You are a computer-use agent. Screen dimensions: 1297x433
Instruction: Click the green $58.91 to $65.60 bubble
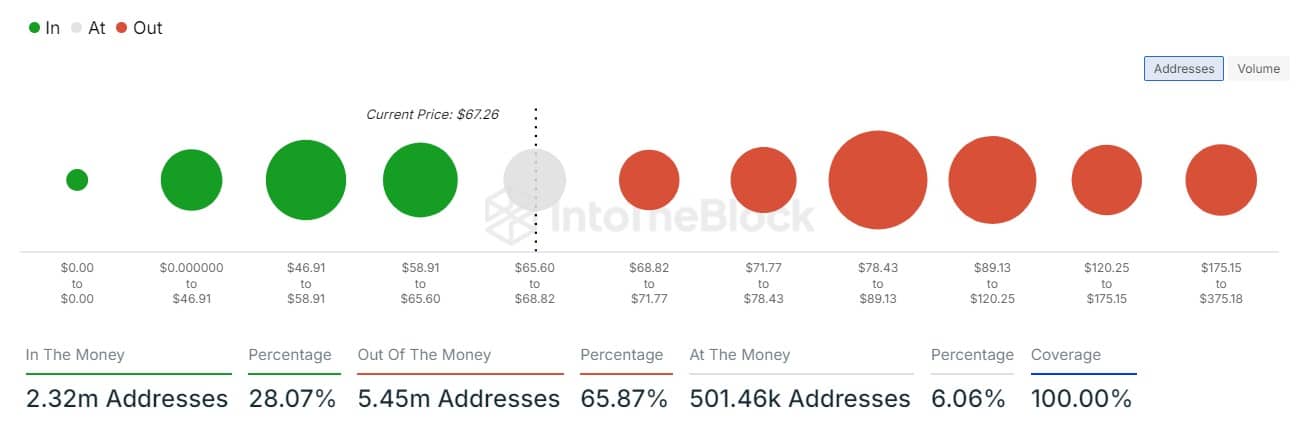click(x=420, y=180)
